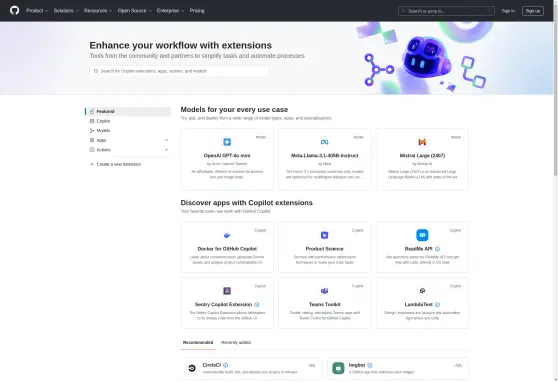Click the GitHub logo in header
Screen dimensions: 558x382
pos(15,10)
